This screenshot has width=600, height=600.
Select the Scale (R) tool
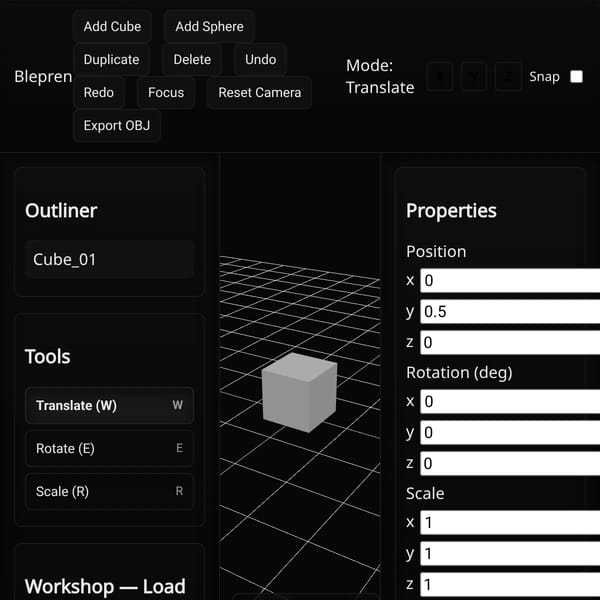coord(109,491)
